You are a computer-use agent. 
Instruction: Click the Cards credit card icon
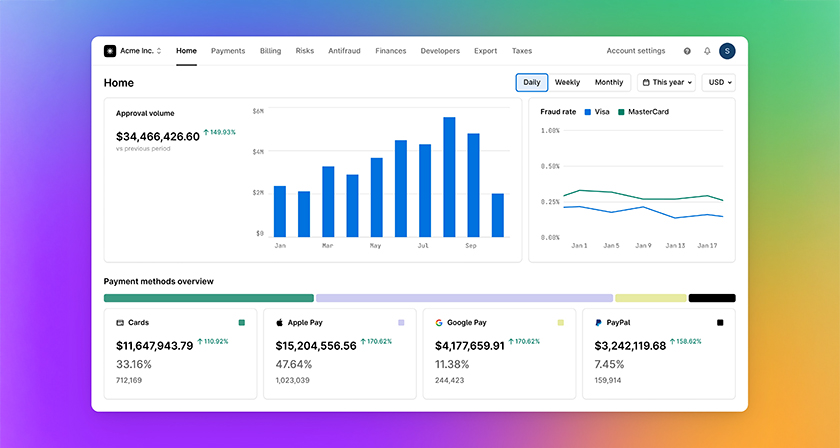tap(120, 323)
